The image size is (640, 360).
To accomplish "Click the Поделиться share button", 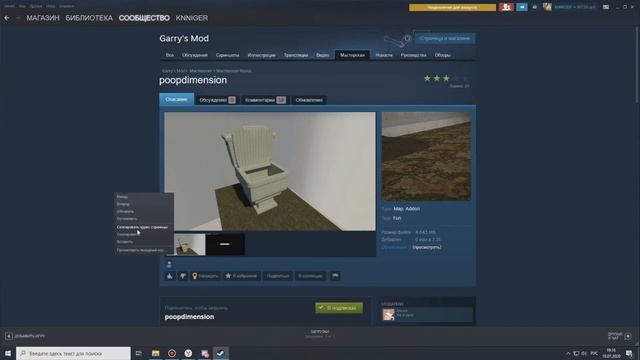I will pos(278,276).
